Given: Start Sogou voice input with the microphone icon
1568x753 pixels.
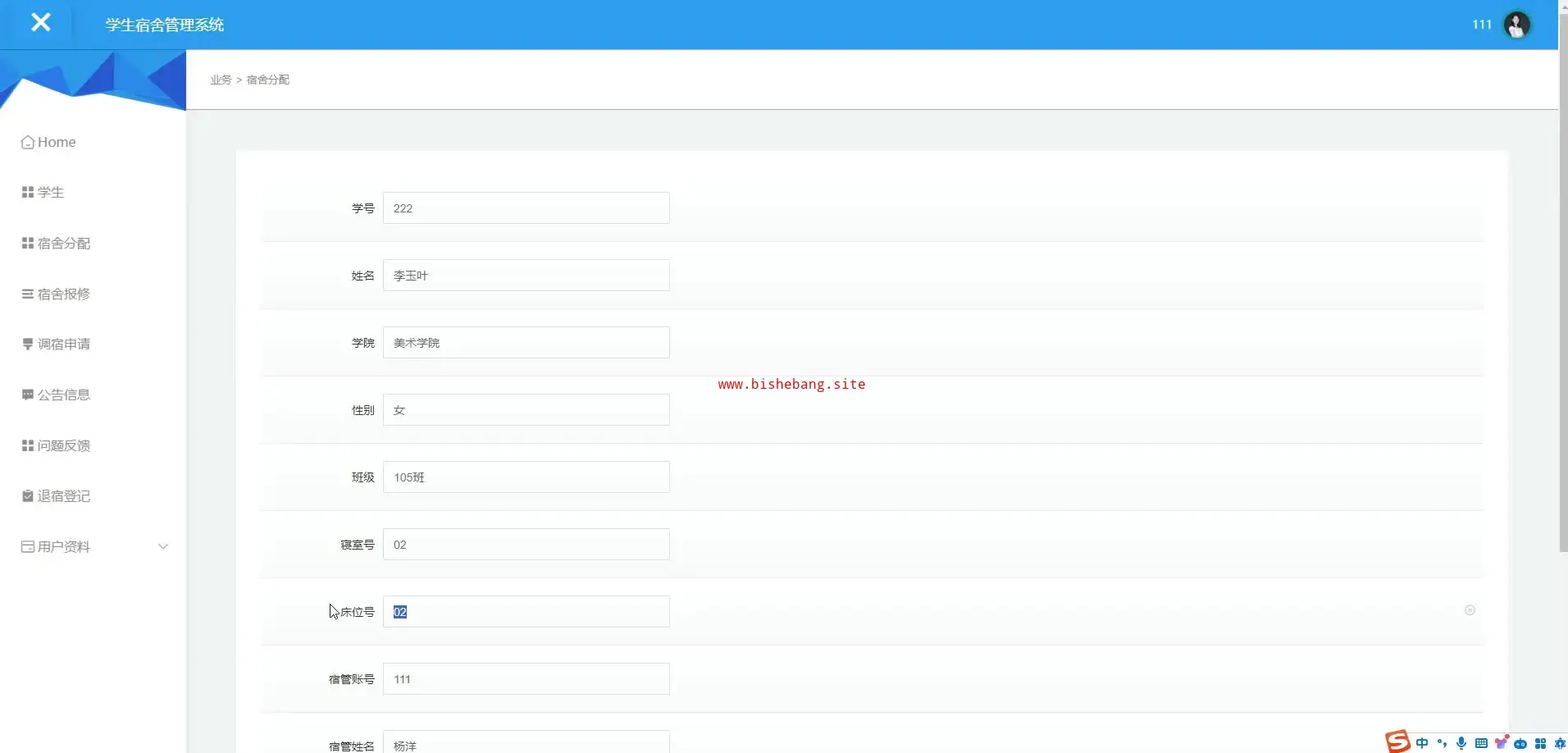Looking at the screenshot, I should click(1461, 743).
